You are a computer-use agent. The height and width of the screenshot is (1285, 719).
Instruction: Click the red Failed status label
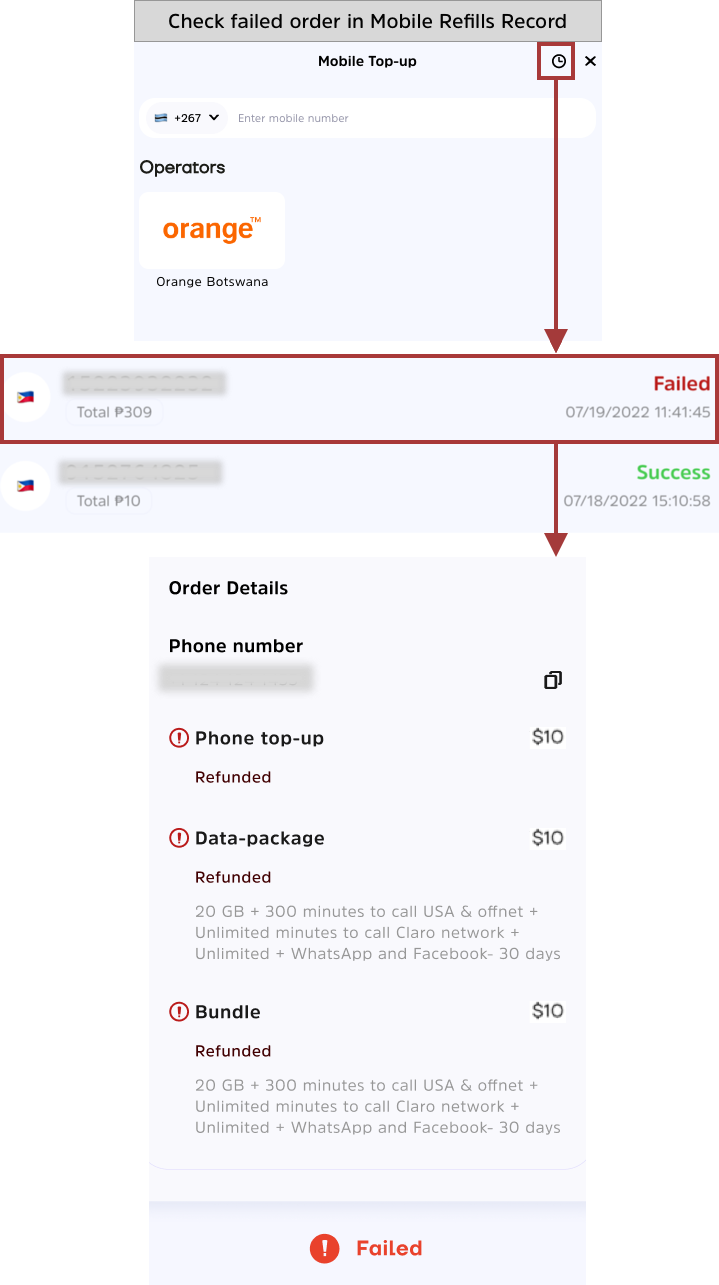click(x=681, y=384)
